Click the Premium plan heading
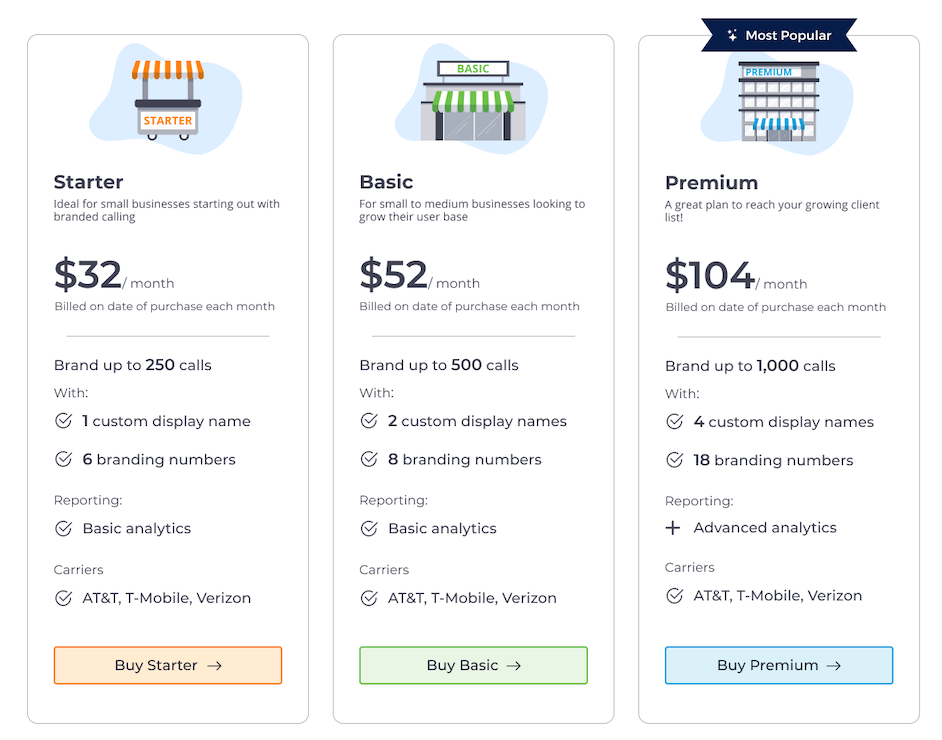Screen dimensions: 942x740 (x=711, y=183)
